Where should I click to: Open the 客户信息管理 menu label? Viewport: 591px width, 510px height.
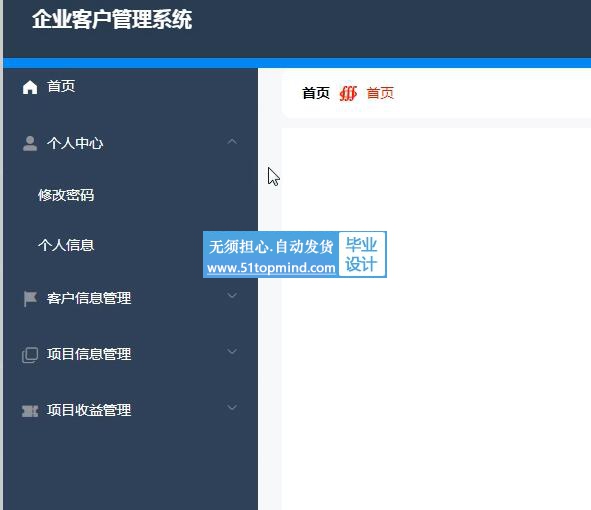pyautogui.click(x=89, y=298)
